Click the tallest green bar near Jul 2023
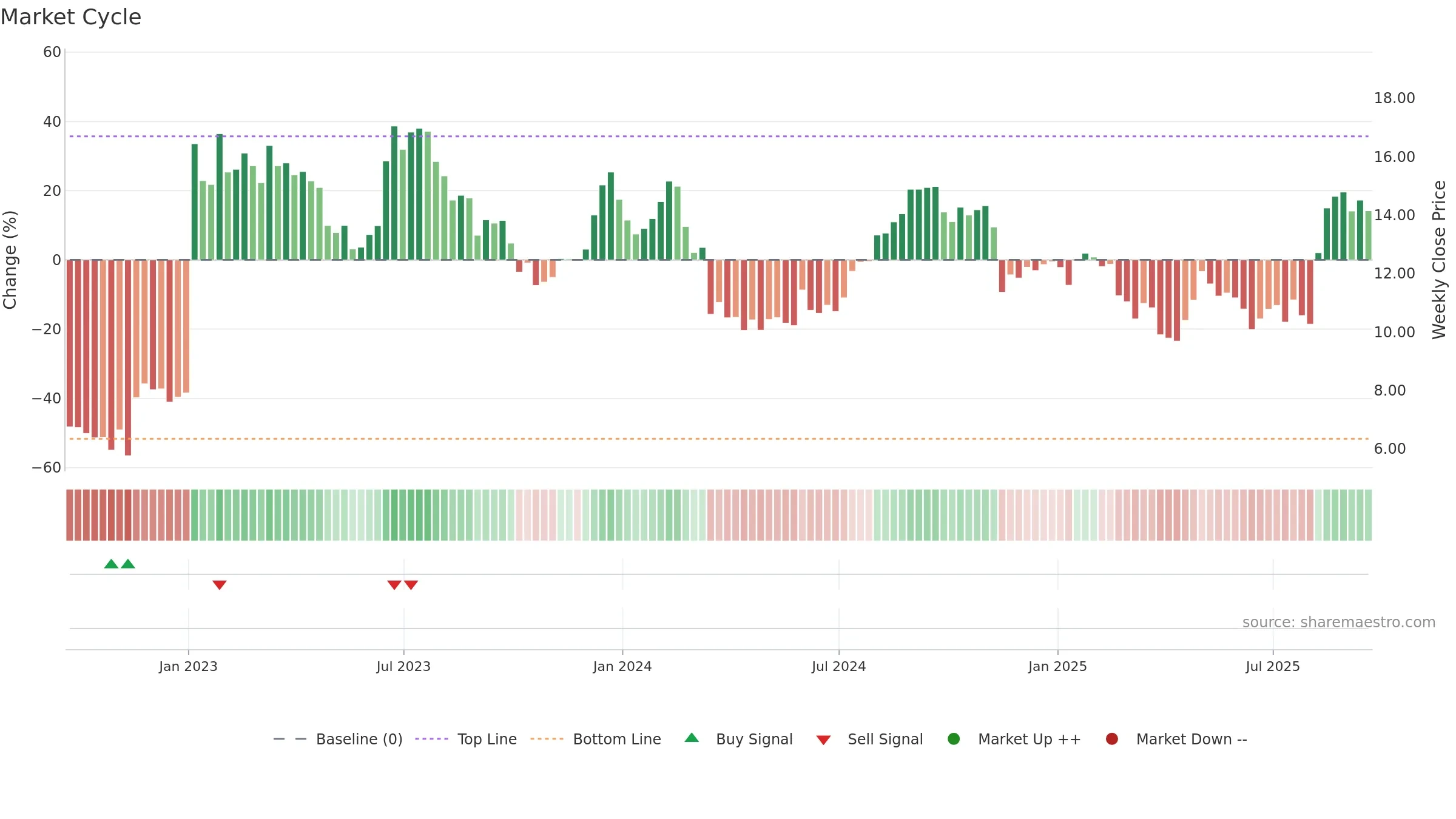1456x819 pixels. [x=394, y=193]
